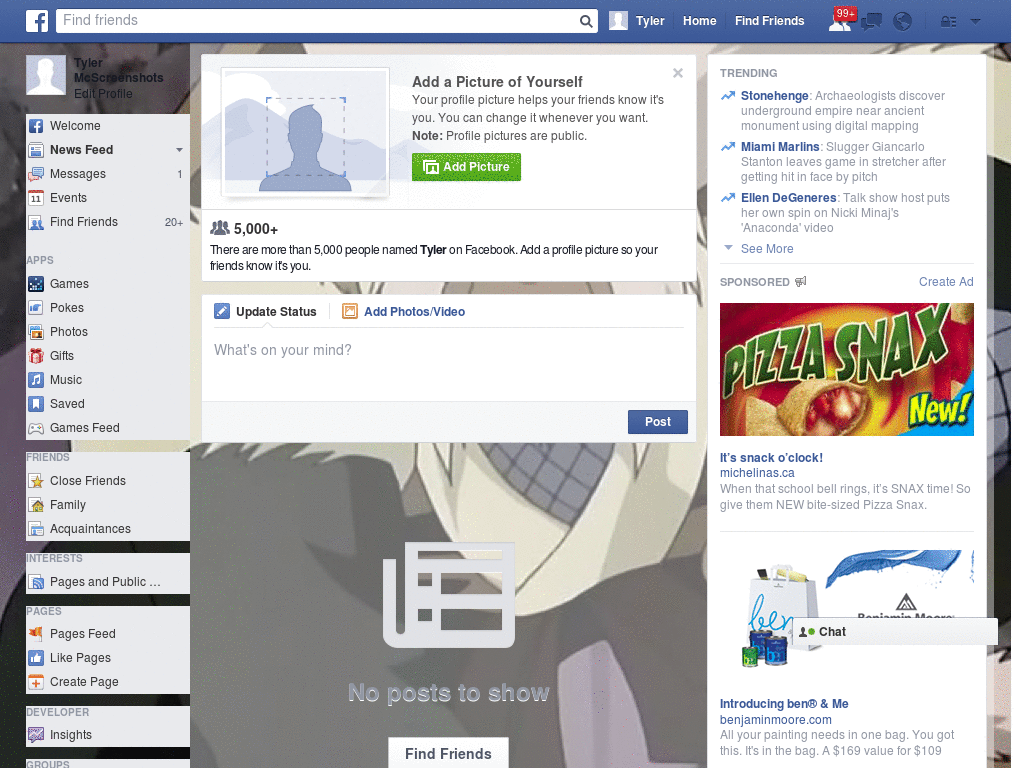Click Tyler profile thumbnail in top bar
Image resolution: width=1024 pixels, height=768 pixels.
pos(618,21)
